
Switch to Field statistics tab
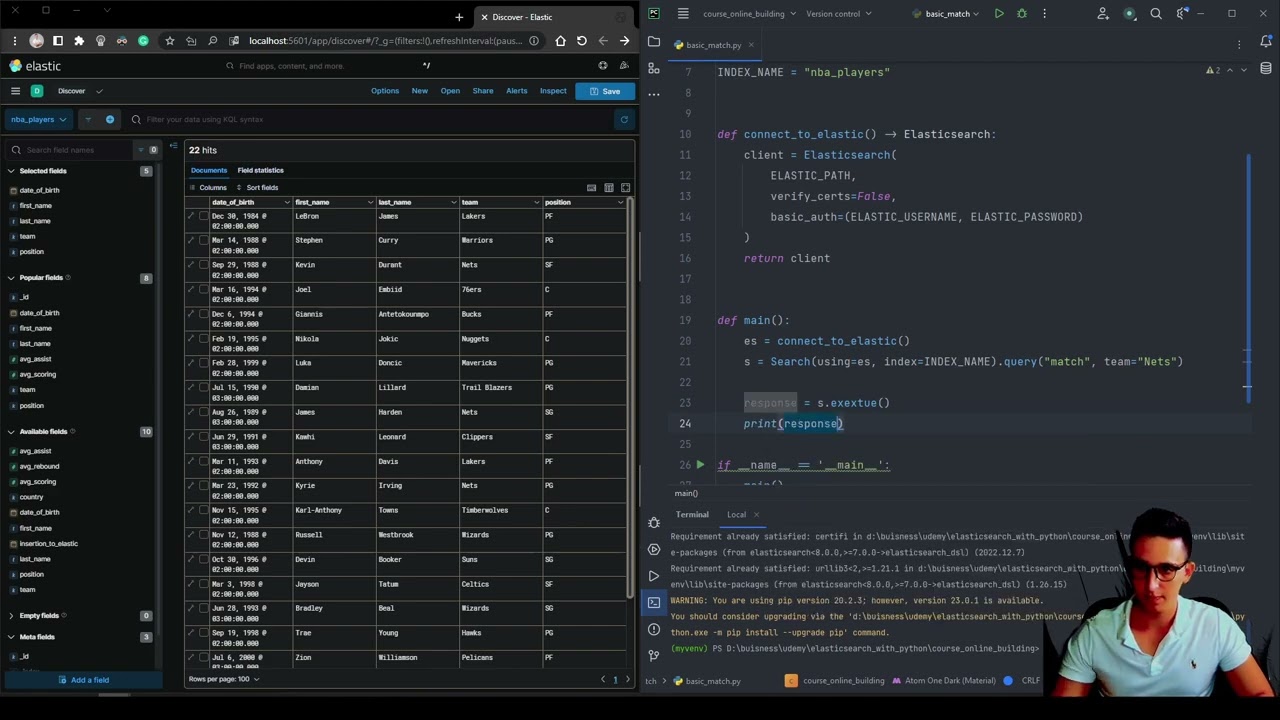(x=260, y=171)
